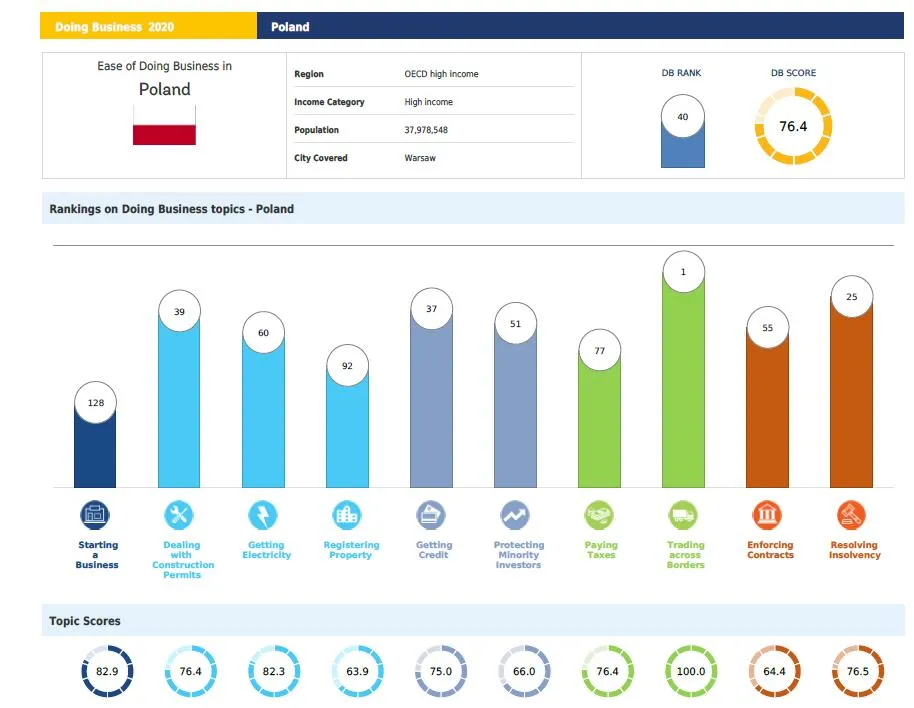
Task: Click the Paying Taxes money icon
Action: [x=599, y=516]
